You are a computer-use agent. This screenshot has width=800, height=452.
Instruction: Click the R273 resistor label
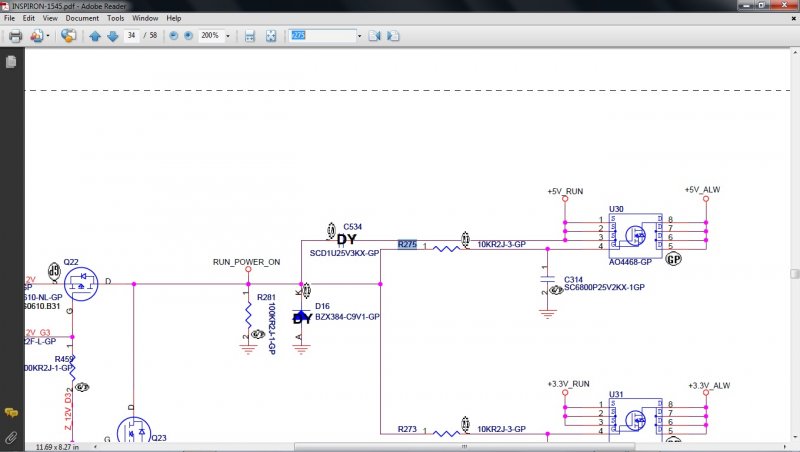407,429
